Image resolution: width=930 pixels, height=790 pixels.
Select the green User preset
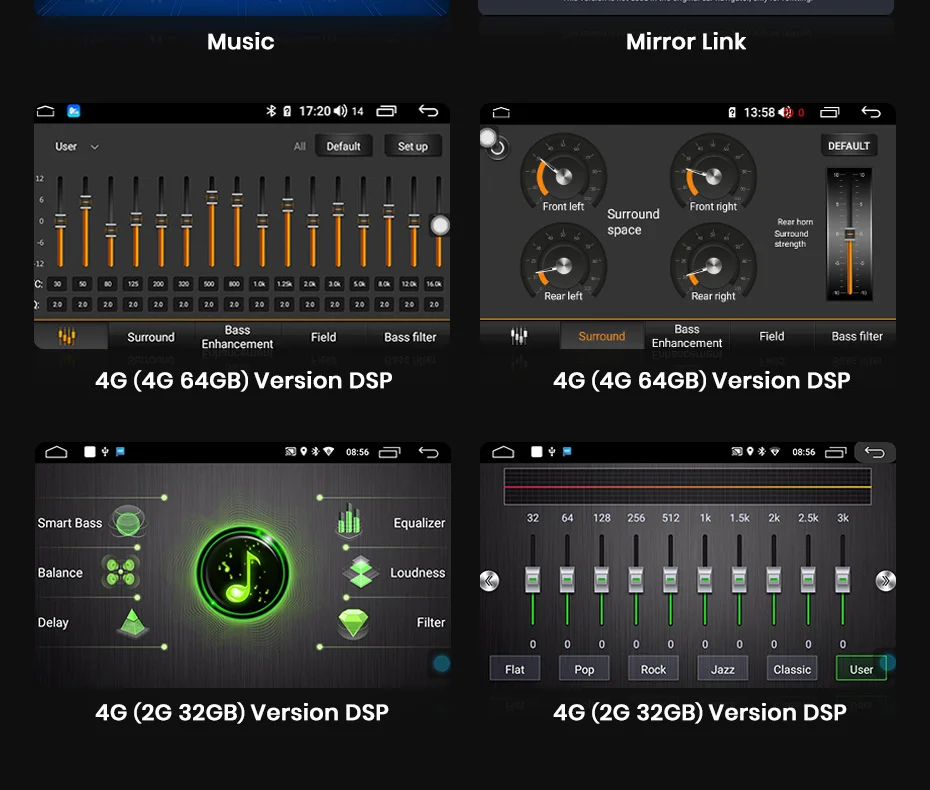coord(861,669)
